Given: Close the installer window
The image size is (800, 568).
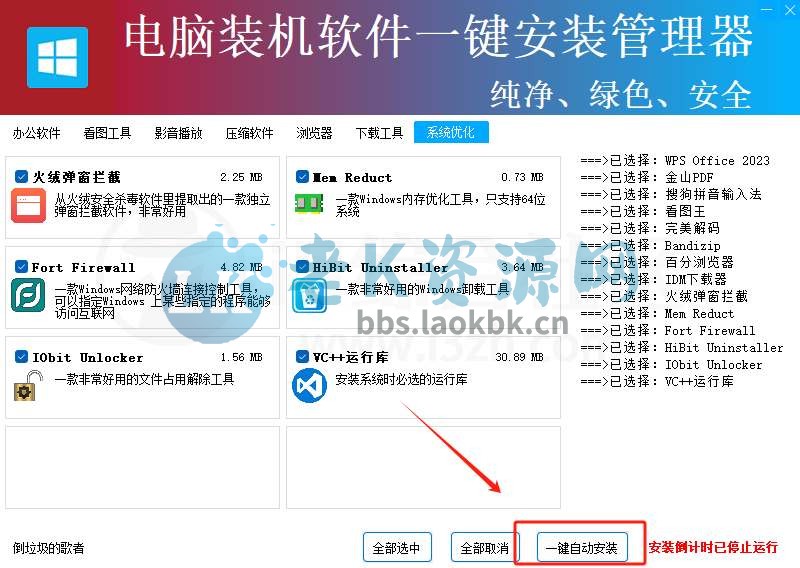Looking at the screenshot, I should tap(790, 9).
